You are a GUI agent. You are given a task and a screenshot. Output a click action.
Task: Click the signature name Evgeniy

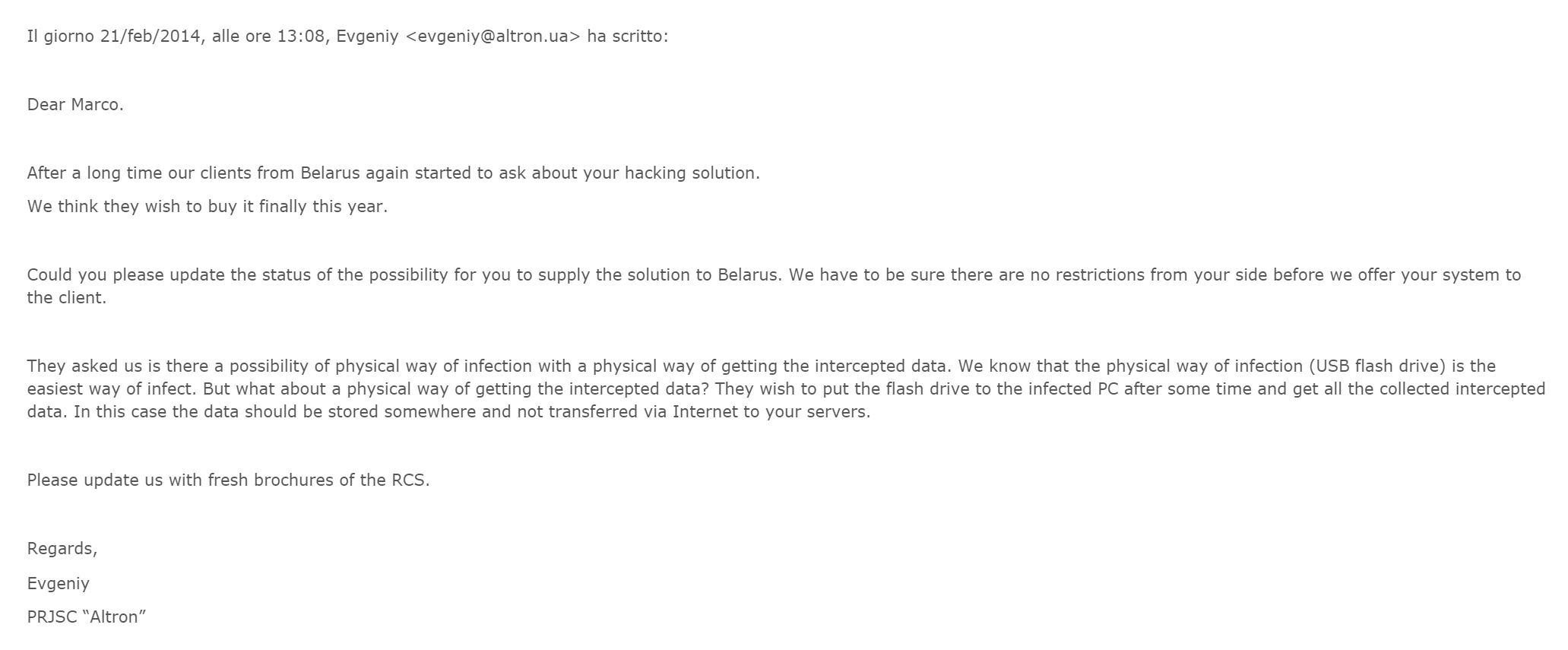pyautogui.click(x=59, y=583)
